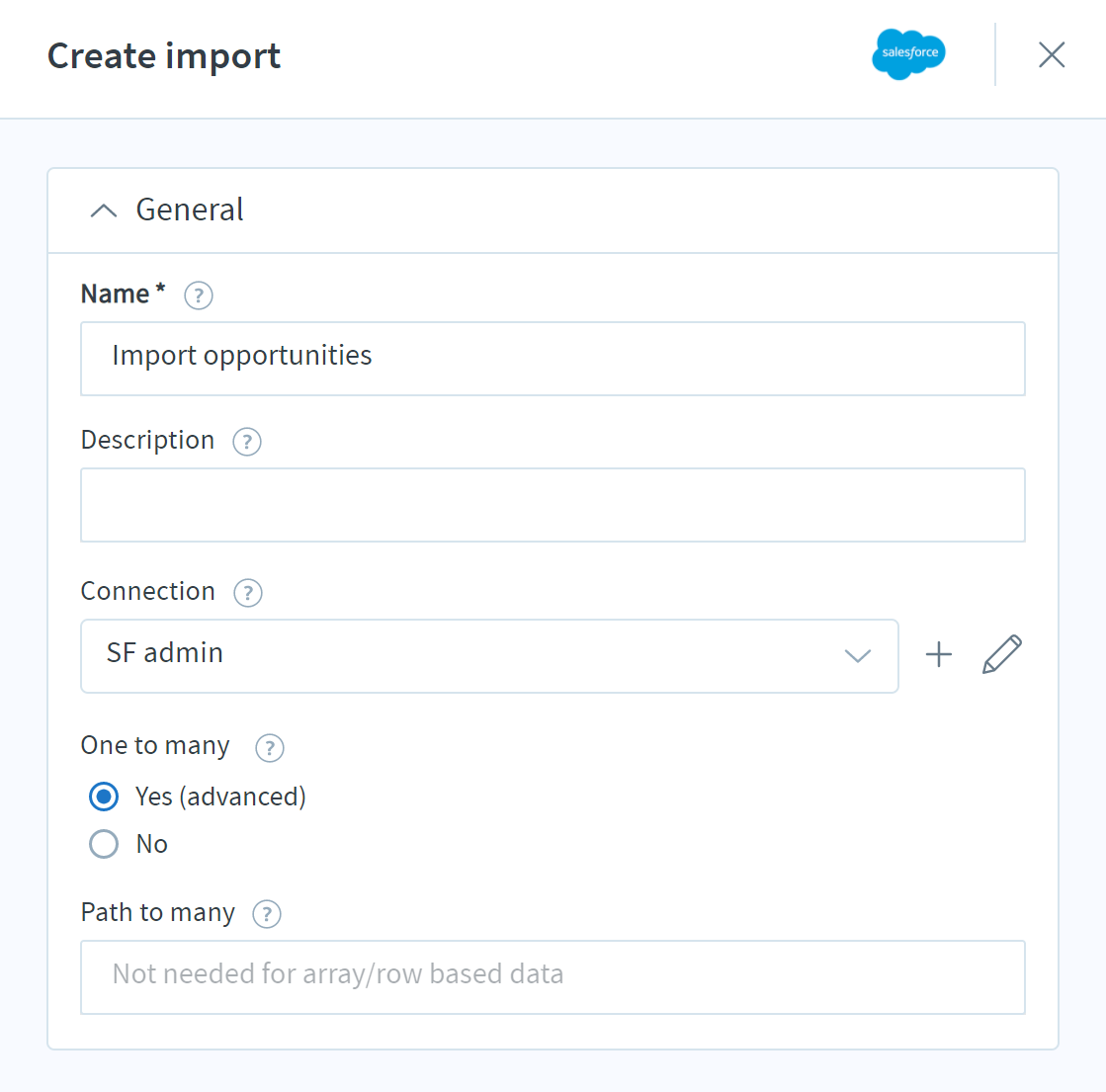Open help for the Description field
Image resolution: width=1106 pixels, height=1092 pixels.
point(247,442)
